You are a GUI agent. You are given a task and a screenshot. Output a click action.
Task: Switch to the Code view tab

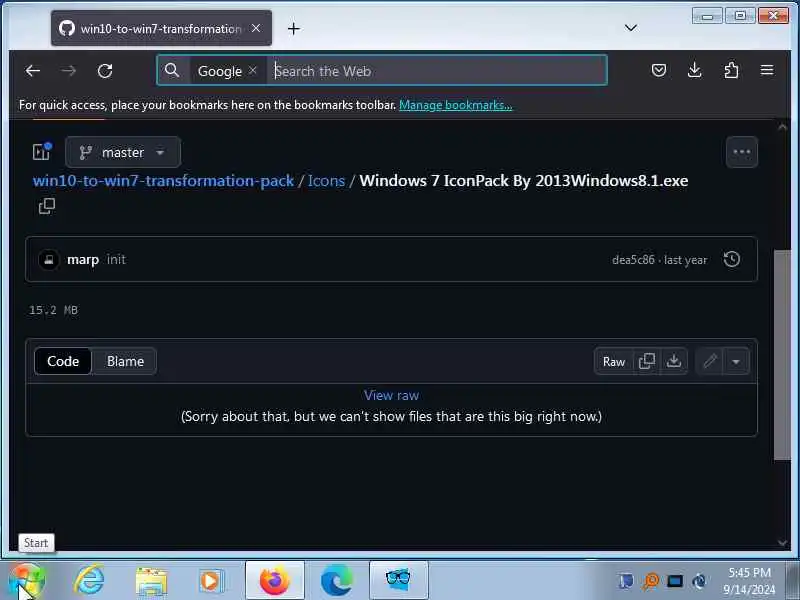coord(63,361)
